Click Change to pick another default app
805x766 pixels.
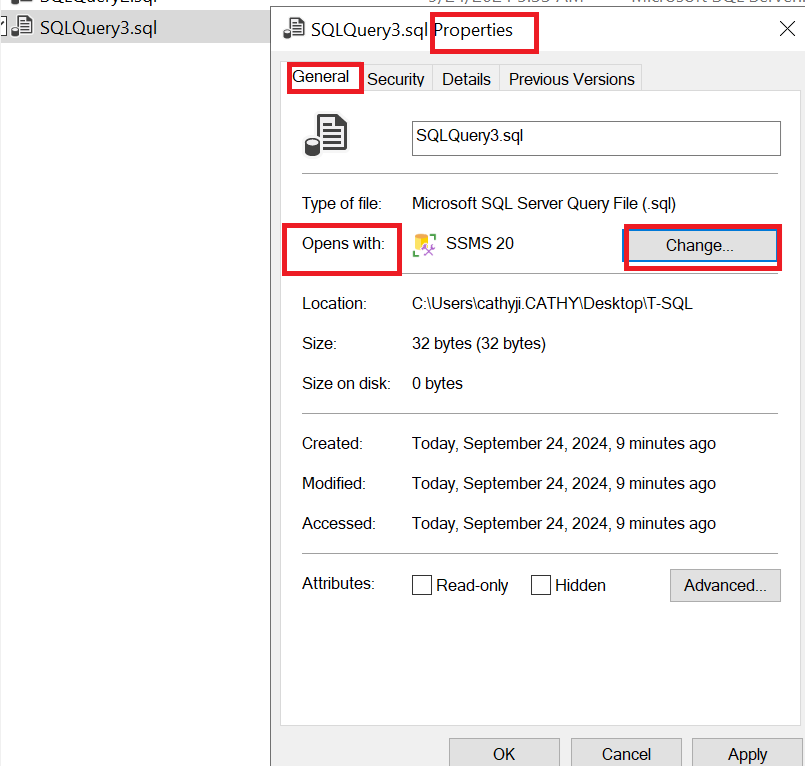coord(699,245)
